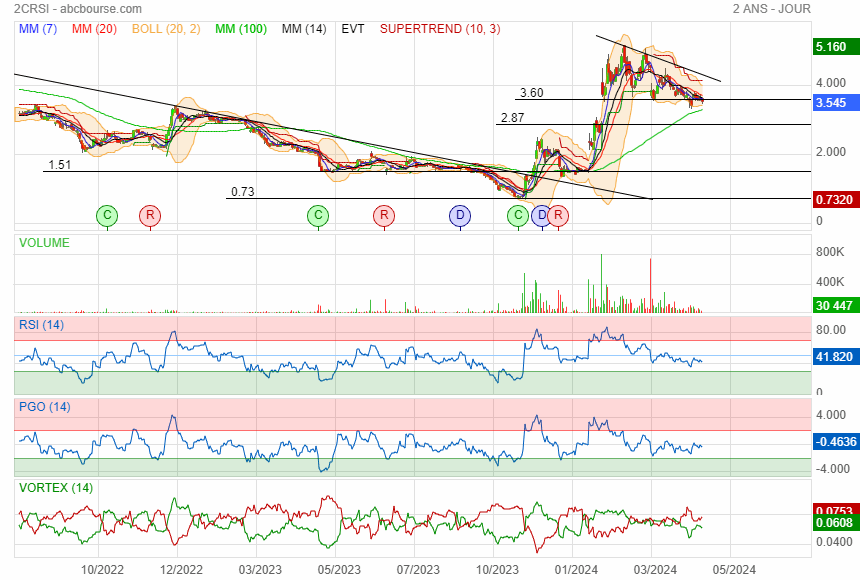Click the 10/2022 date axis label

[103, 570]
